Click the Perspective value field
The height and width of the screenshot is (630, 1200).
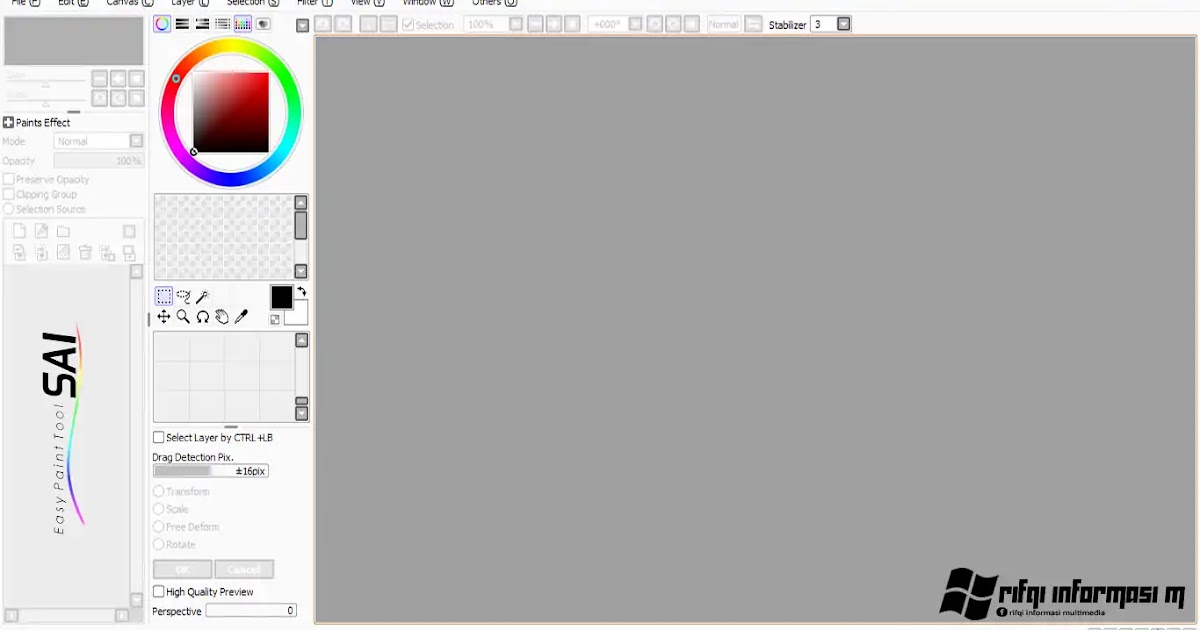251,611
